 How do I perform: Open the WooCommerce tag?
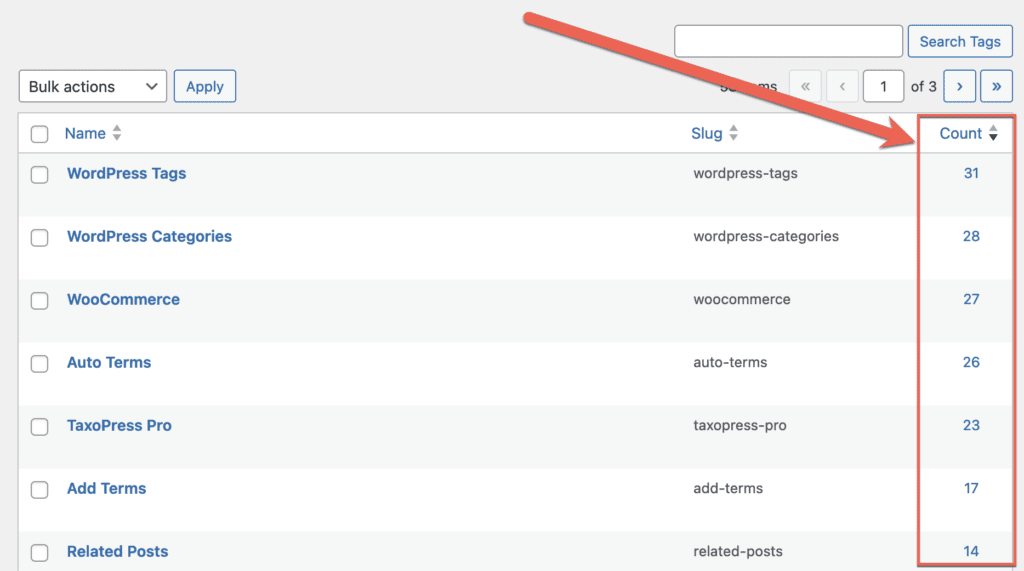coord(123,299)
